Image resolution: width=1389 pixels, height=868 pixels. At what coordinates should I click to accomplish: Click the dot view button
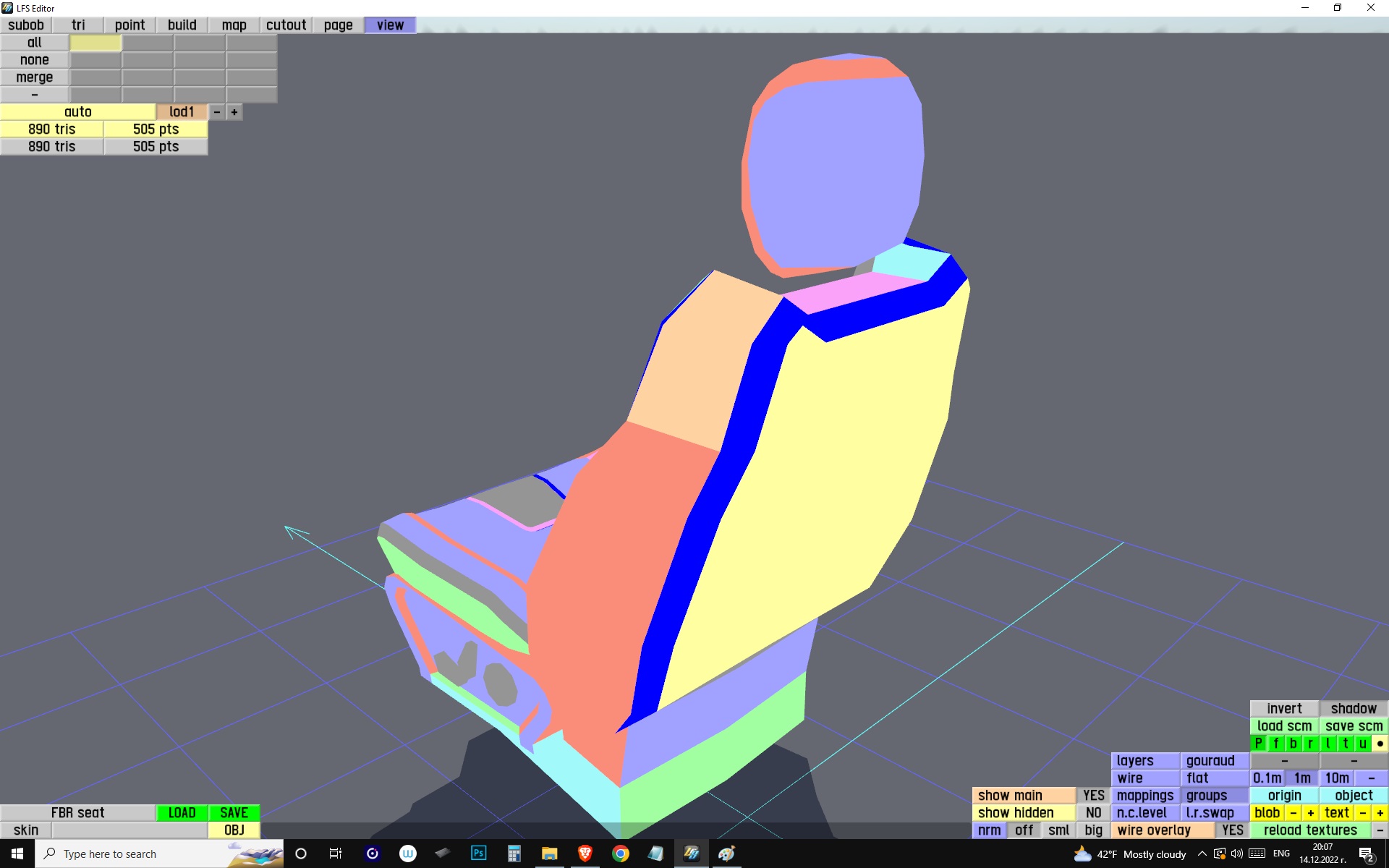click(x=1380, y=743)
